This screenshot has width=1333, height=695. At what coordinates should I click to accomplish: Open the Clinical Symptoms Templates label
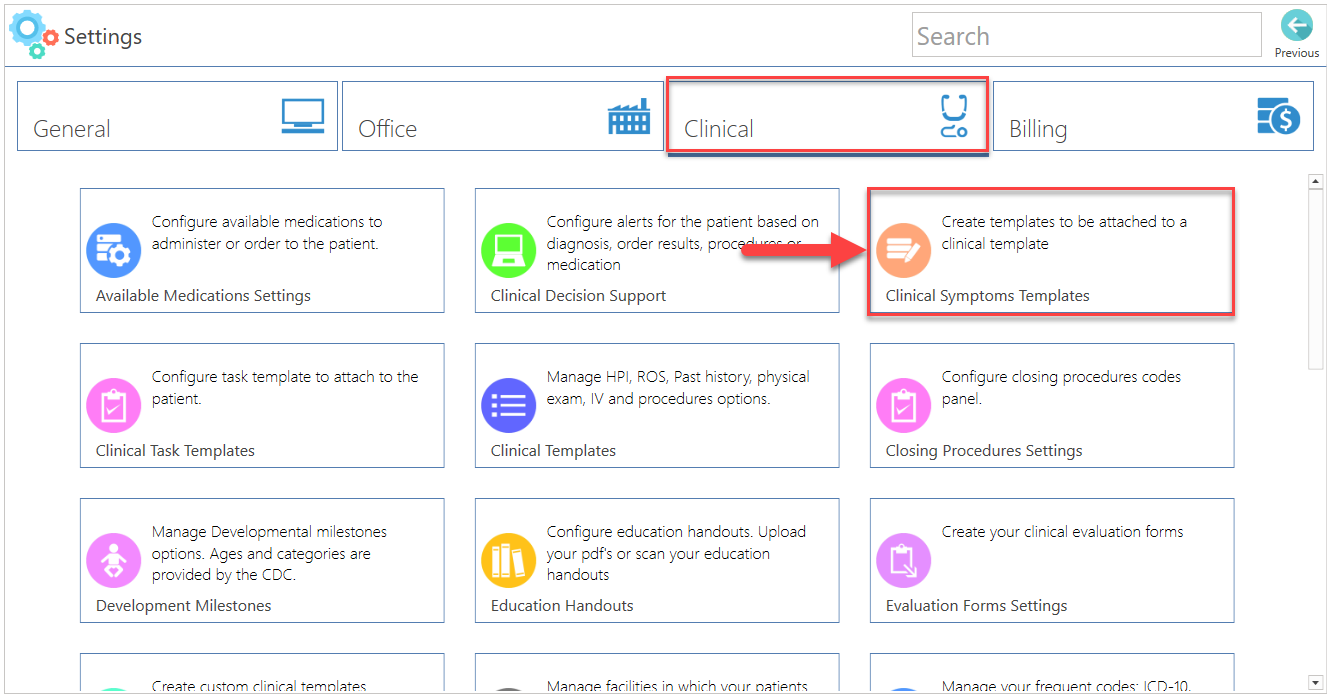click(987, 295)
